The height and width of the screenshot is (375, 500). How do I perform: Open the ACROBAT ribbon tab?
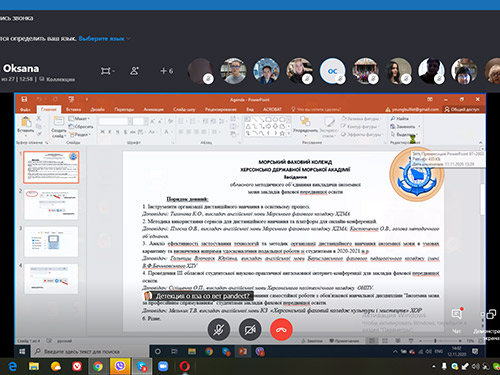pos(272,109)
